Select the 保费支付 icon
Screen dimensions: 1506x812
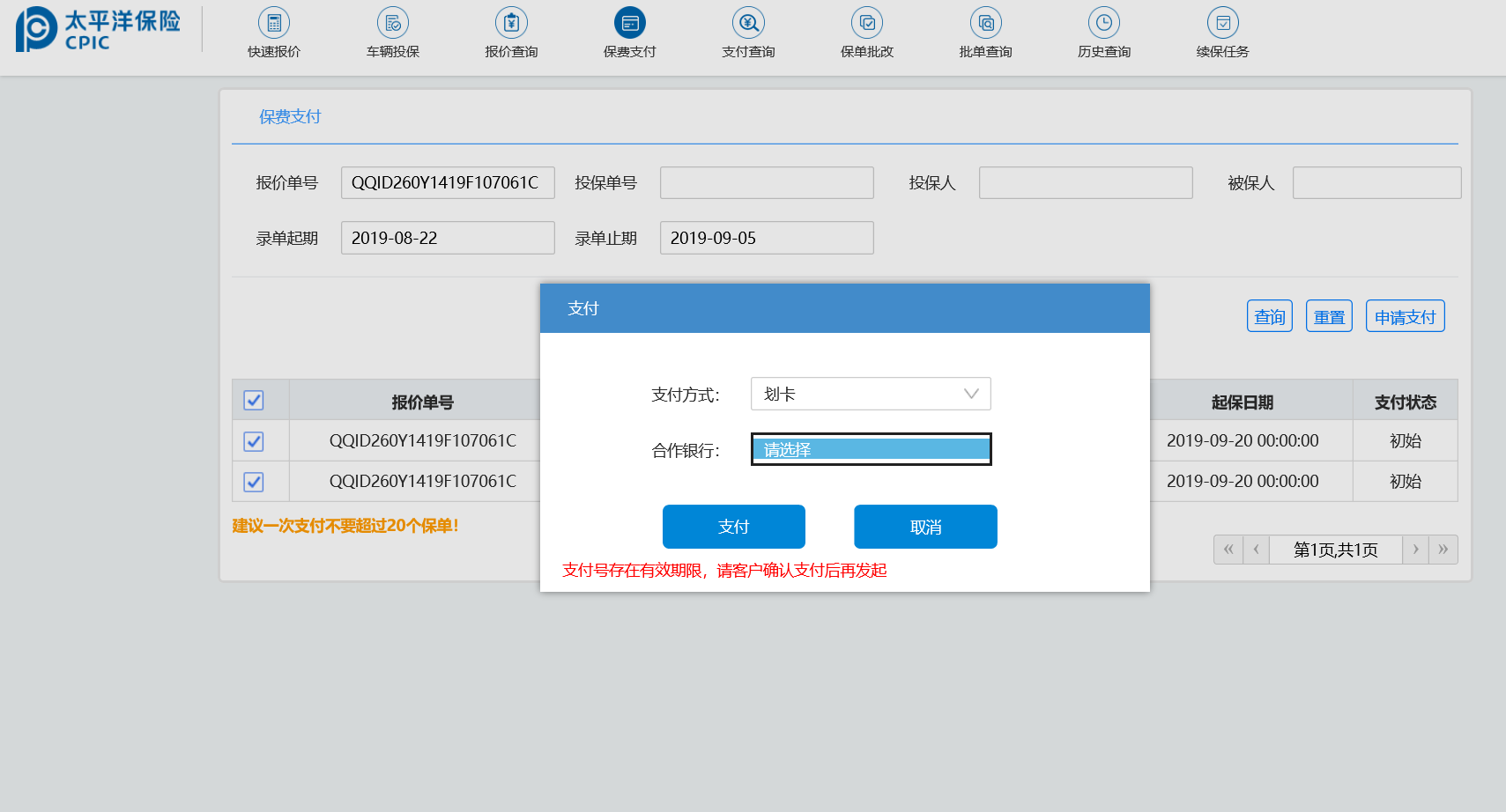[630, 23]
